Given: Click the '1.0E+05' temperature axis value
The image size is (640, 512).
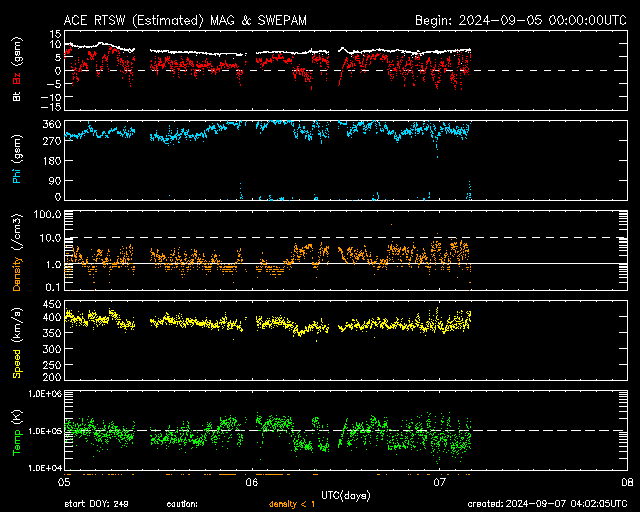Looking at the screenshot, I should coord(45,431).
